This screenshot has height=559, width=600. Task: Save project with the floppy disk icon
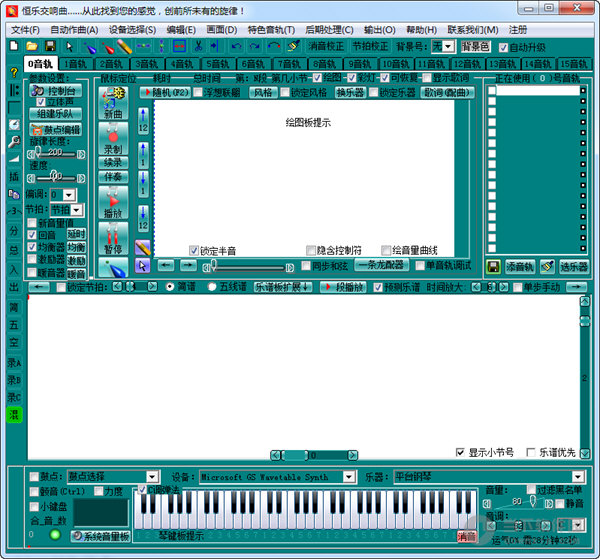point(50,47)
